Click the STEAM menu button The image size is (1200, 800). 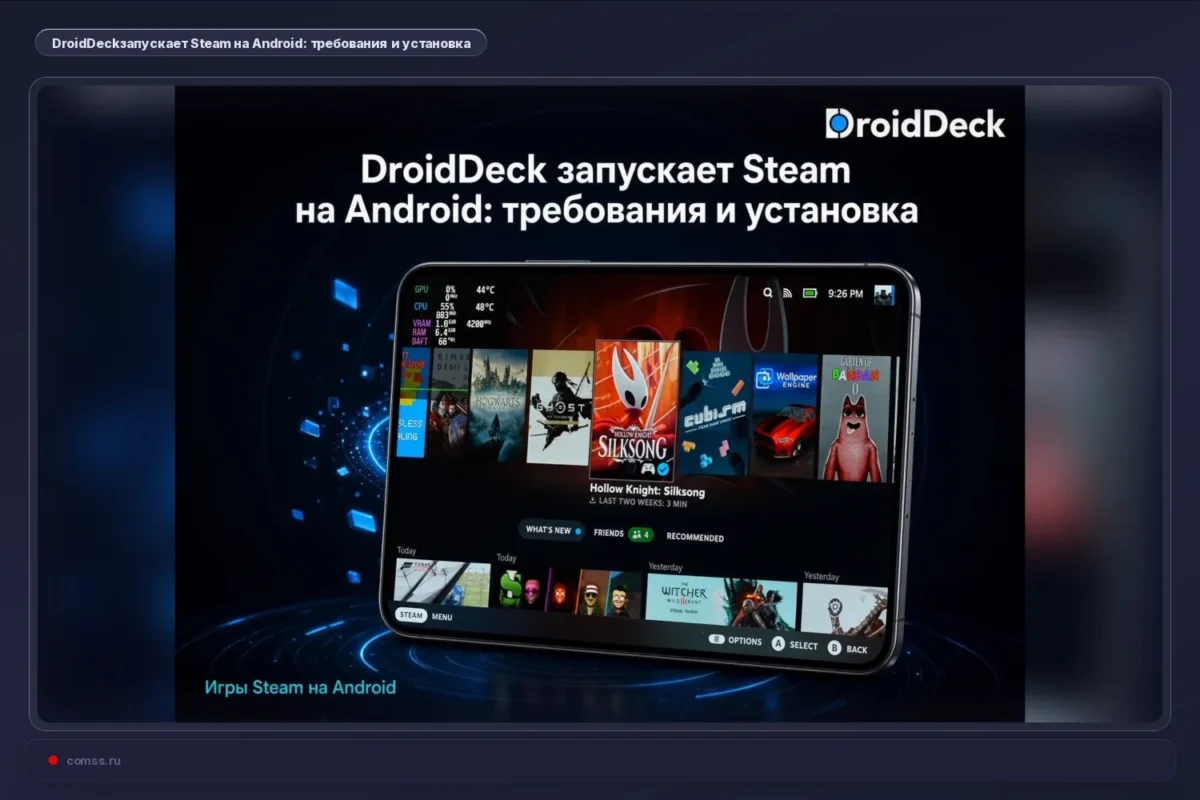[411, 615]
